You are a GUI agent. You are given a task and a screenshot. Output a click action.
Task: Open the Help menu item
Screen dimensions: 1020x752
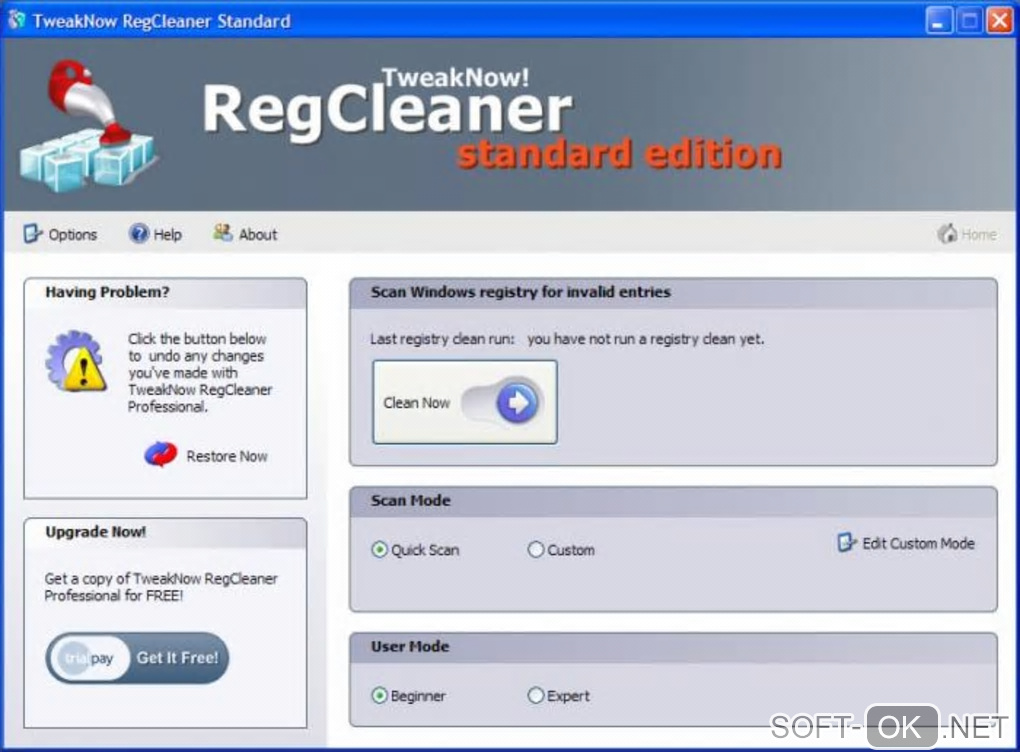coord(155,234)
